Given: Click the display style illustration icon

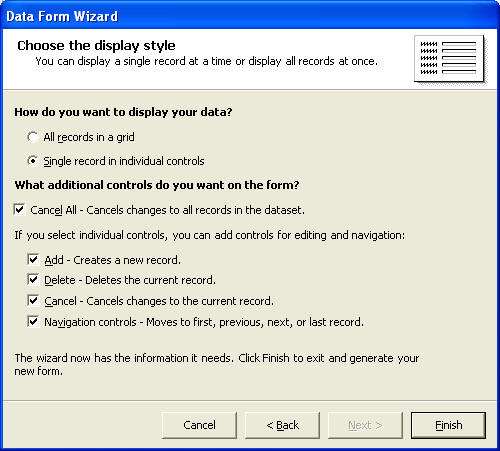Looking at the screenshot, I should [x=449, y=58].
